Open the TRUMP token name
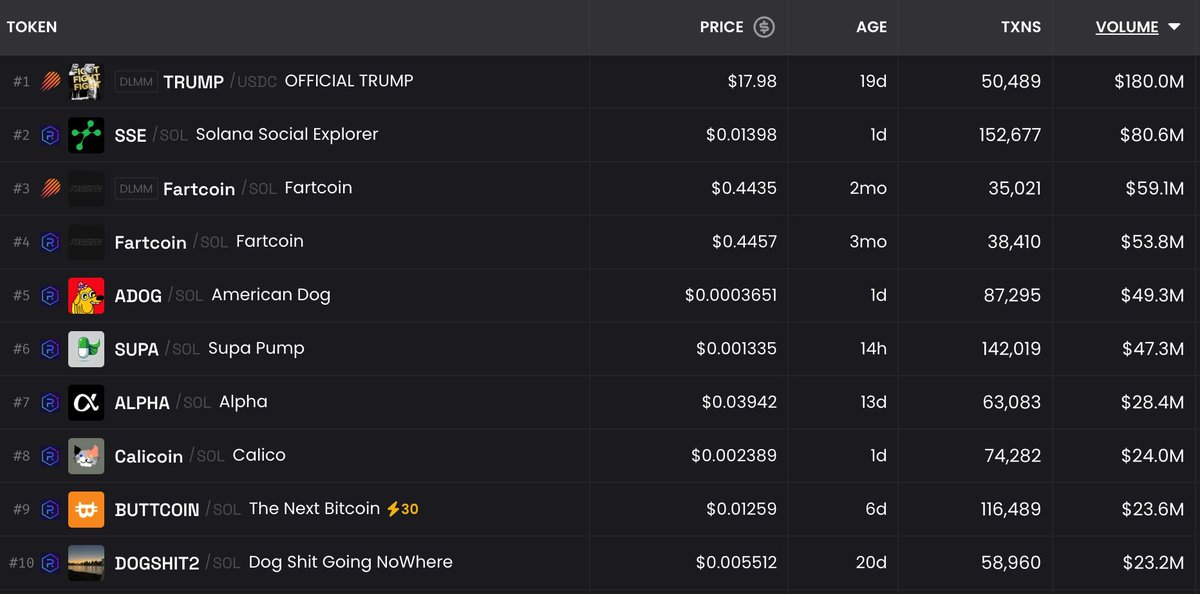1200x594 pixels. tap(193, 82)
